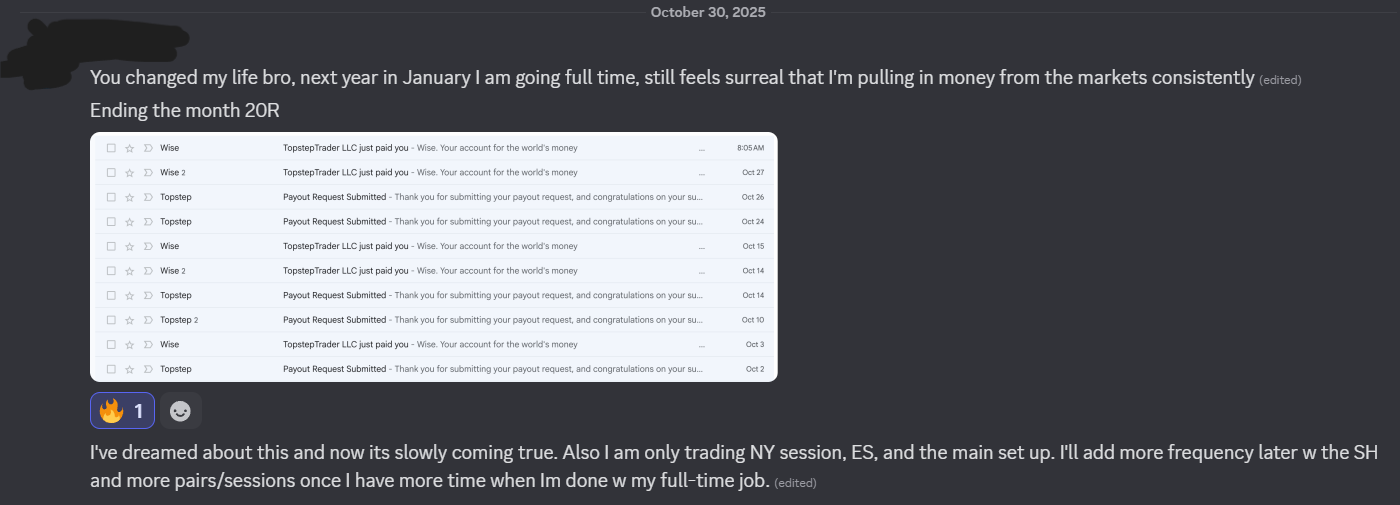Expand the ellipsis on 8:05 AM Wise email
Screen dimensions: 1400x505
[x=702, y=148]
